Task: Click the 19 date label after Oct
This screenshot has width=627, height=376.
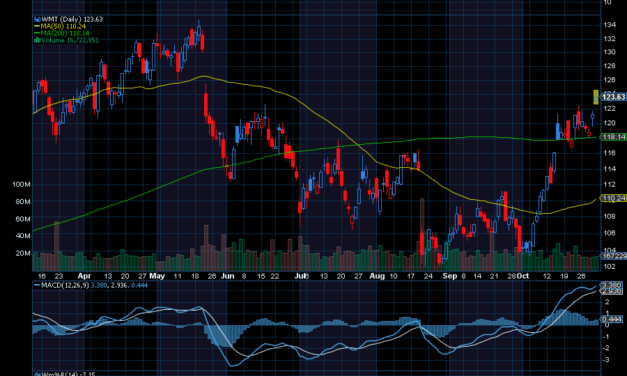Action: tap(564, 276)
